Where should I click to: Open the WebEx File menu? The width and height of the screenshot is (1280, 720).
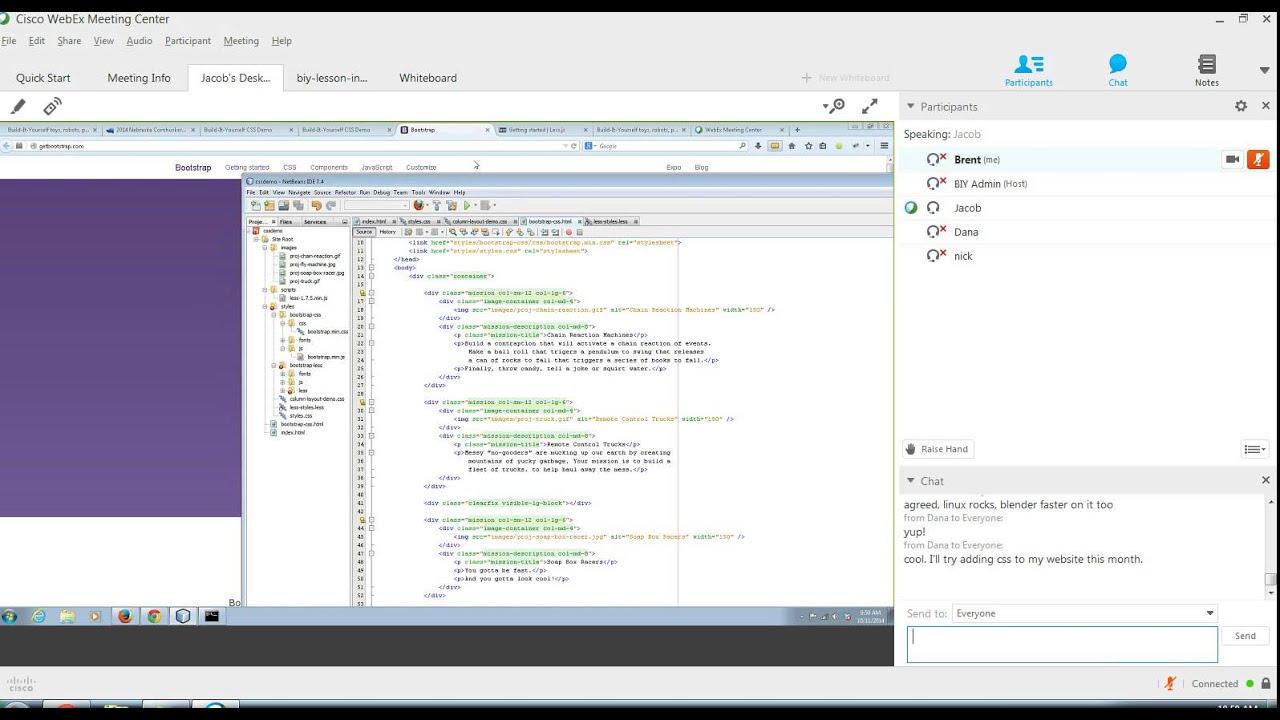point(9,41)
